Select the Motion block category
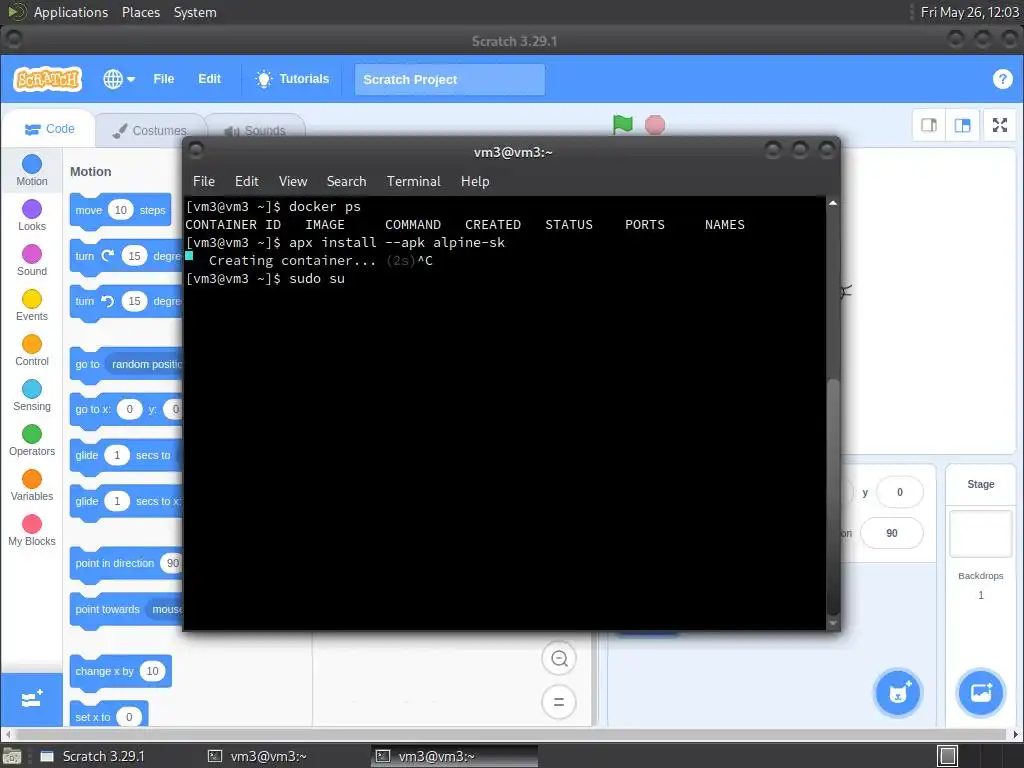This screenshot has height=768, width=1024. [31, 170]
